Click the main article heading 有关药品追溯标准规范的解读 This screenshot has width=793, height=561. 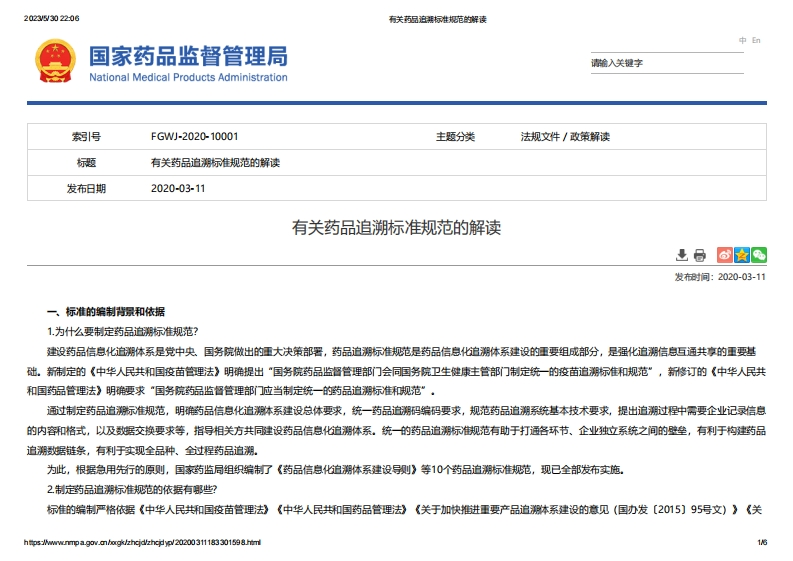(x=396, y=228)
